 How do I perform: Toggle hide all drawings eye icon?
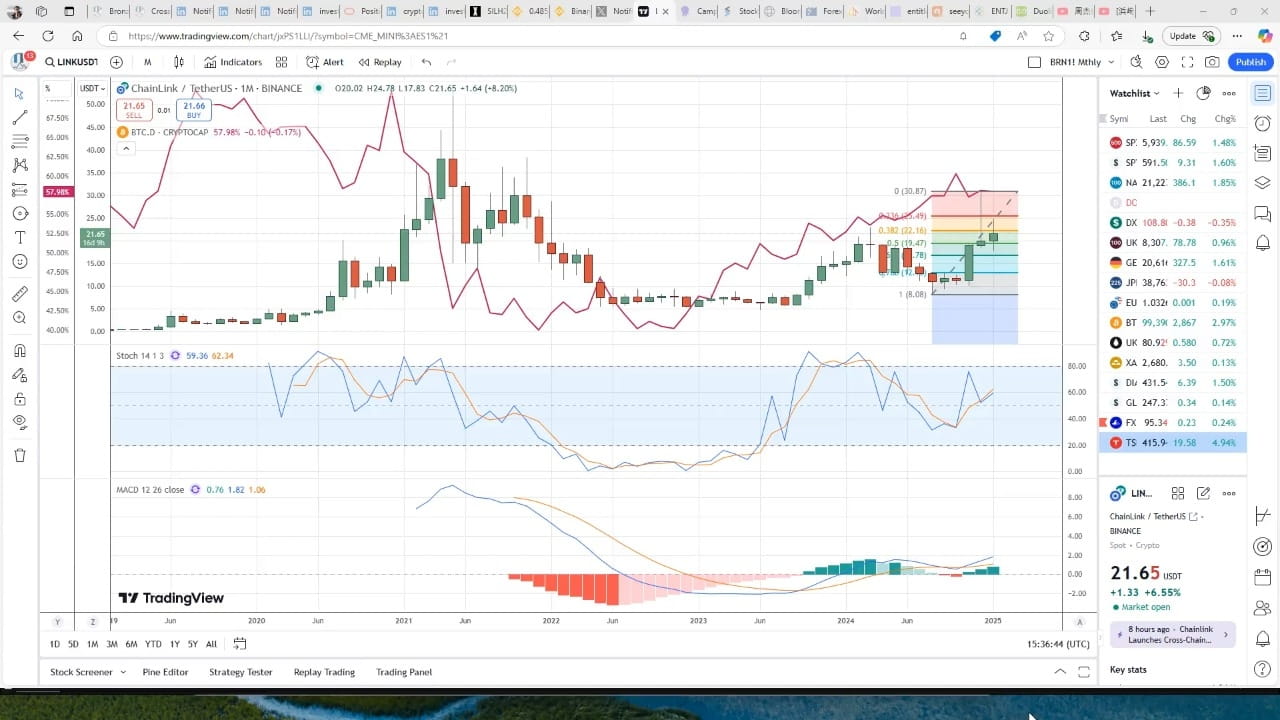[20, 422]
